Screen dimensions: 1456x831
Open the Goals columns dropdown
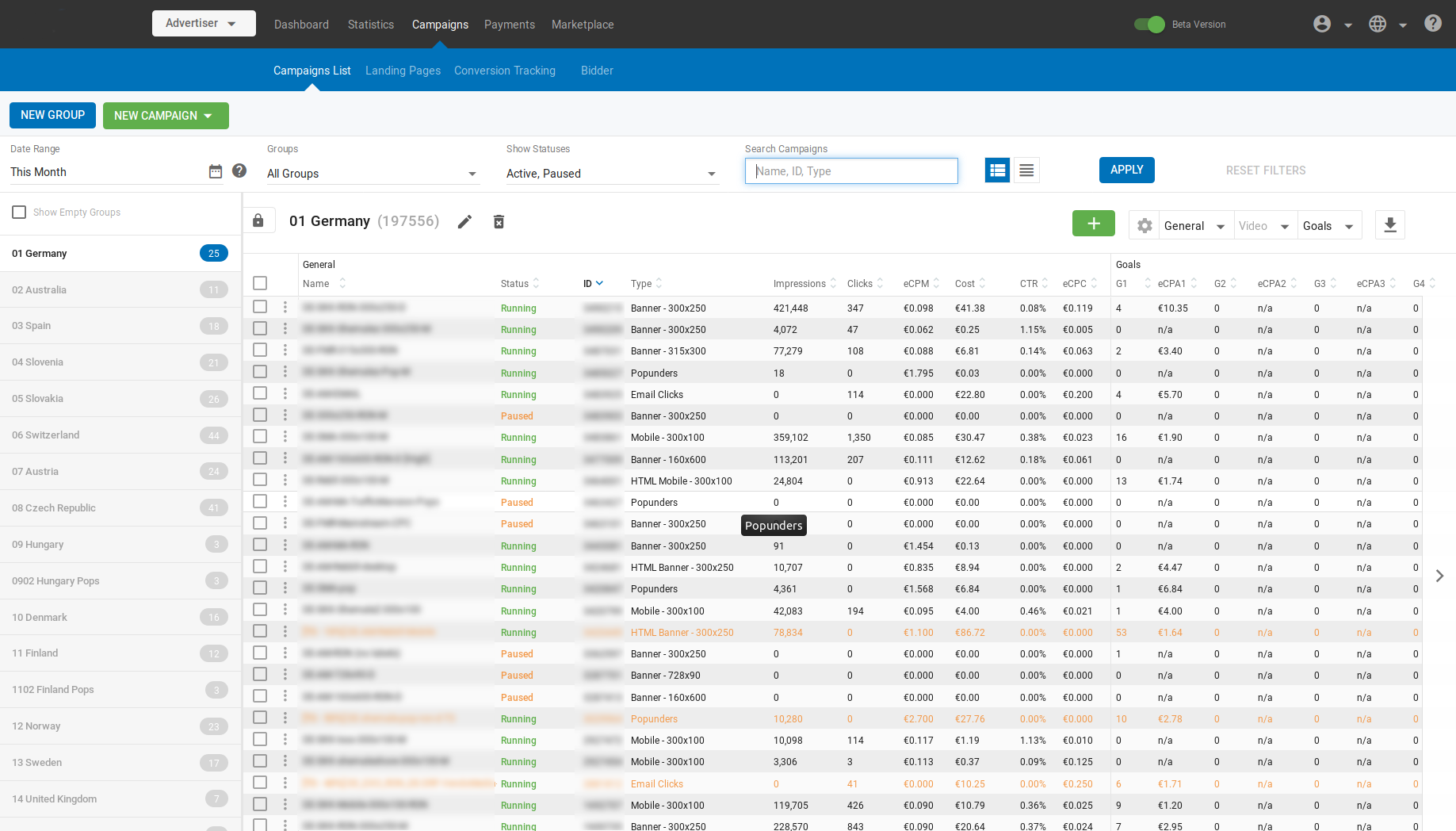tap(1328, 225)
